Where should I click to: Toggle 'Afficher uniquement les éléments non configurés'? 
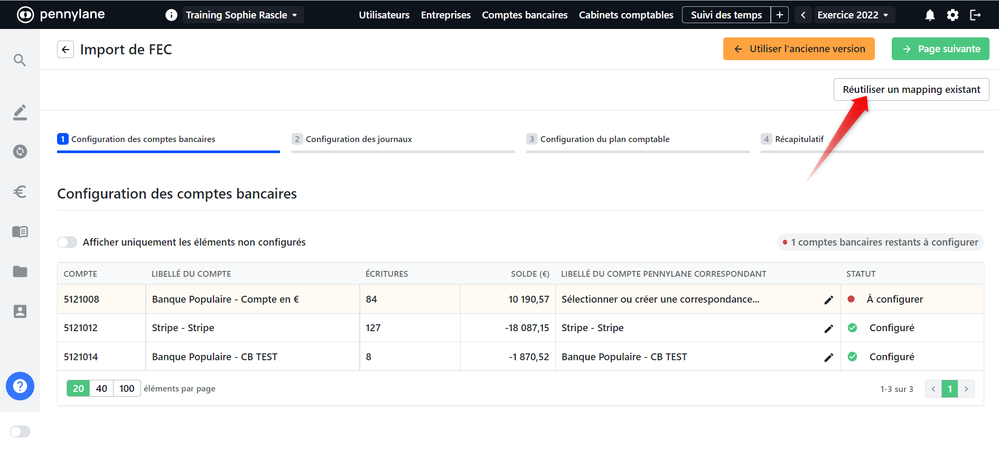point(67,242)
